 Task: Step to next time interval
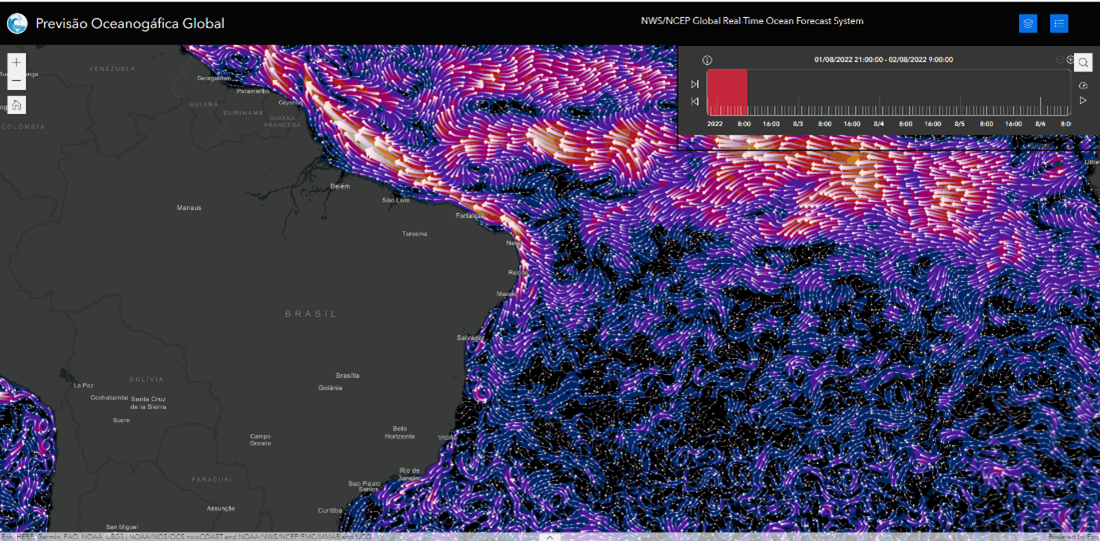(695, 84)
